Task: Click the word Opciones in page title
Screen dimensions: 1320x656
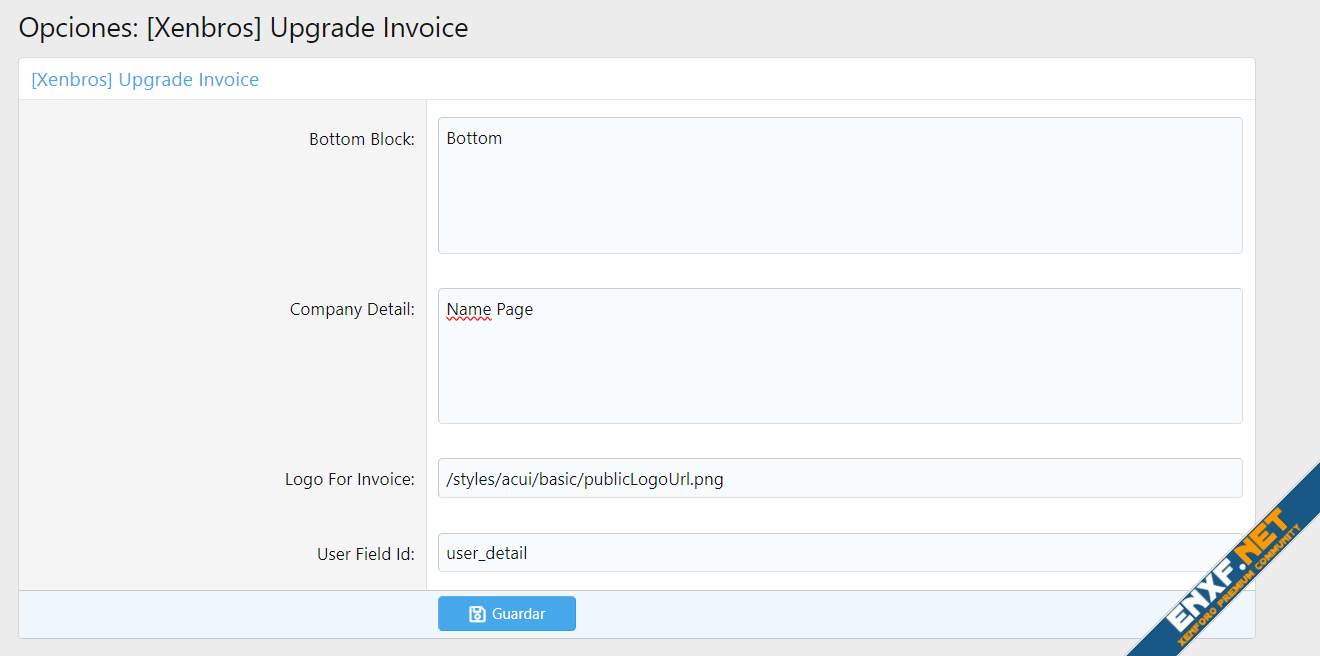Action: (77, 28)
